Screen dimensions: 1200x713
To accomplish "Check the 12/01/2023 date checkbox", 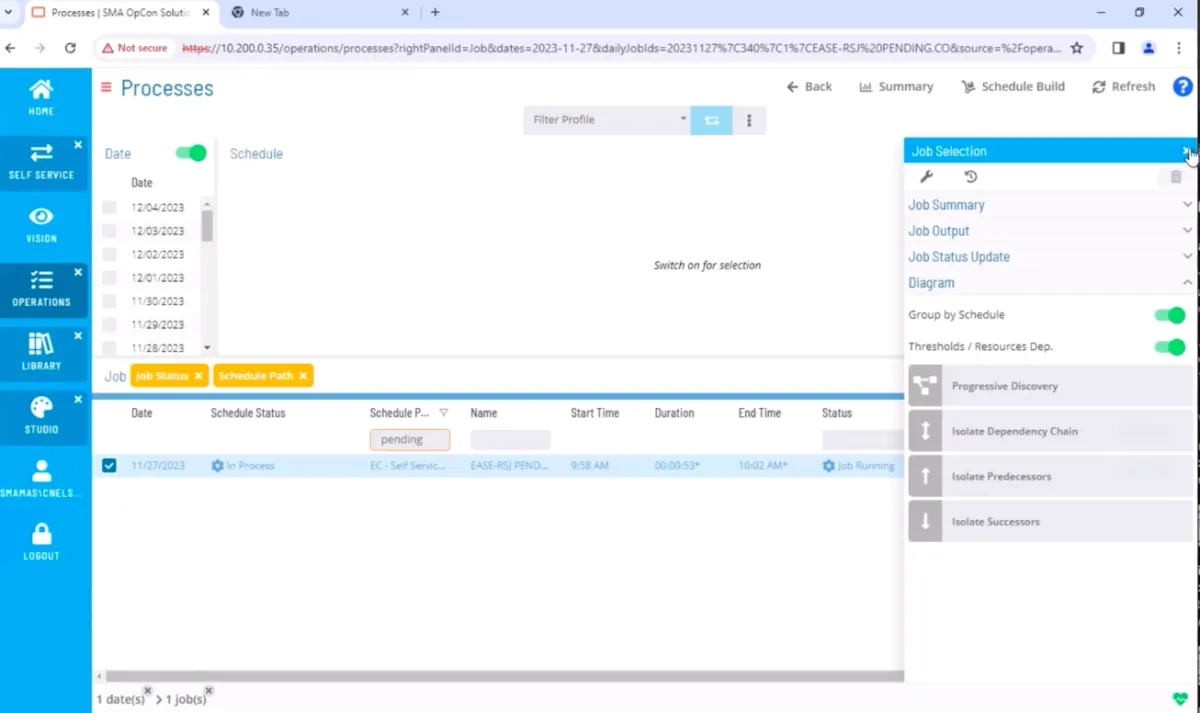I will [109, 278].
